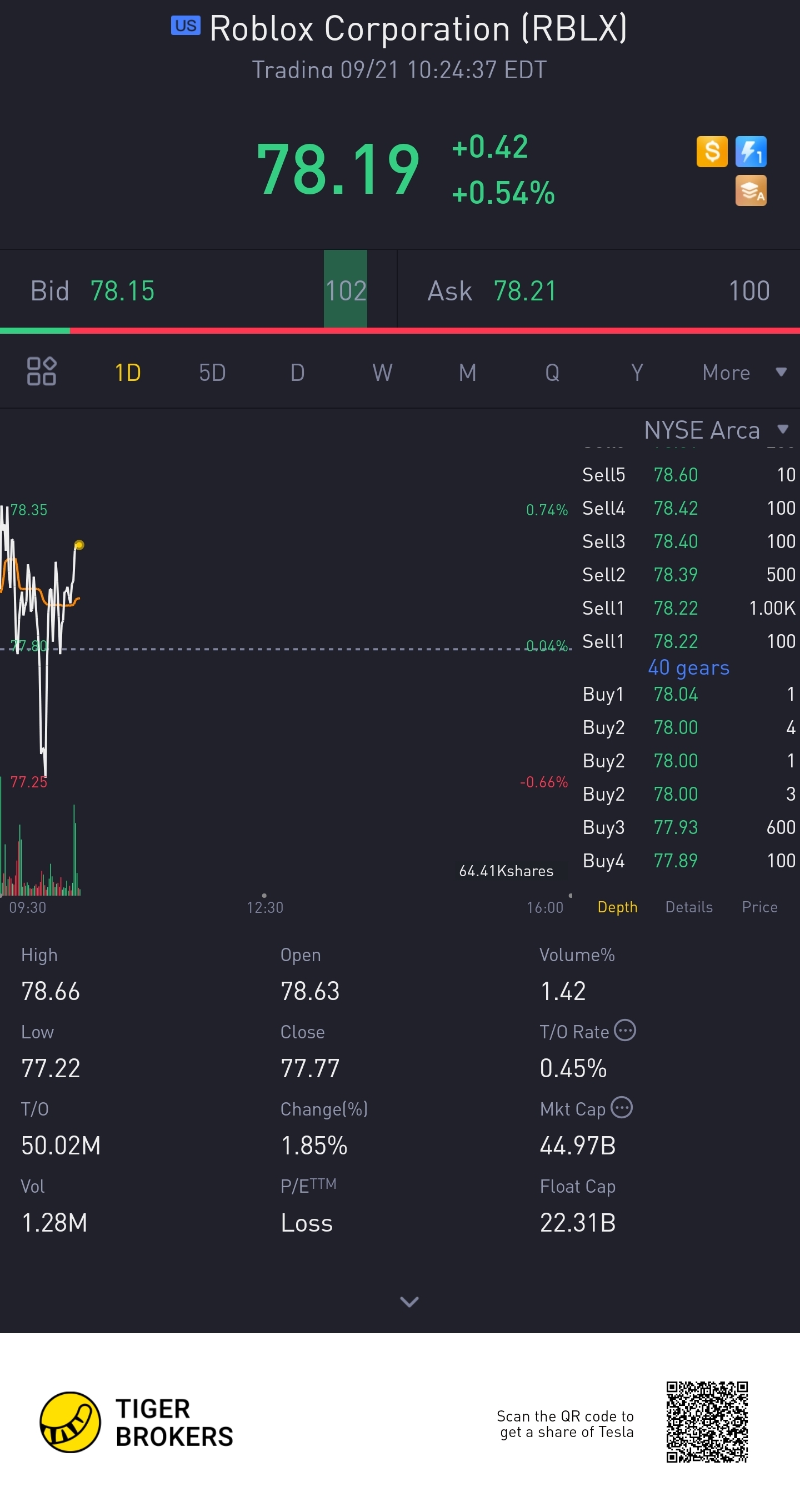Tap the Tesla share QR code

[x=707, y=1422]
